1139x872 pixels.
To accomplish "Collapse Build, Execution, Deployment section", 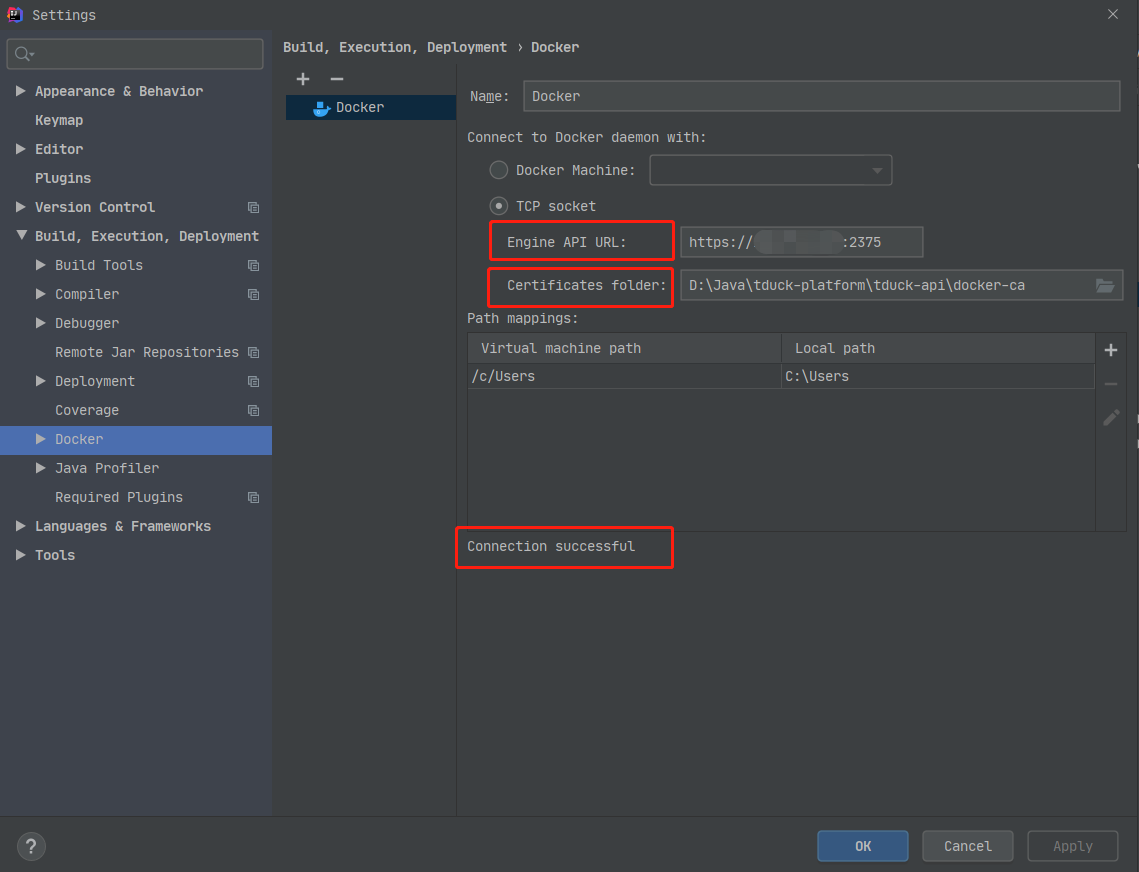I will click(x=21, y=236).
